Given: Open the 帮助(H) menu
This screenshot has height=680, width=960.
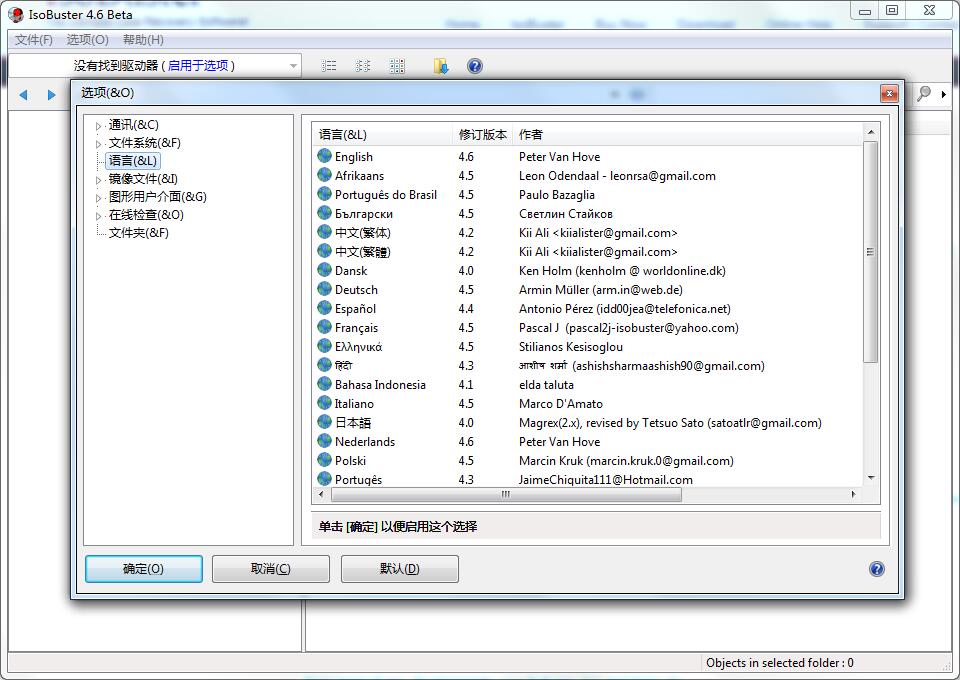Looking at the screenshot, I should [143, 40].
